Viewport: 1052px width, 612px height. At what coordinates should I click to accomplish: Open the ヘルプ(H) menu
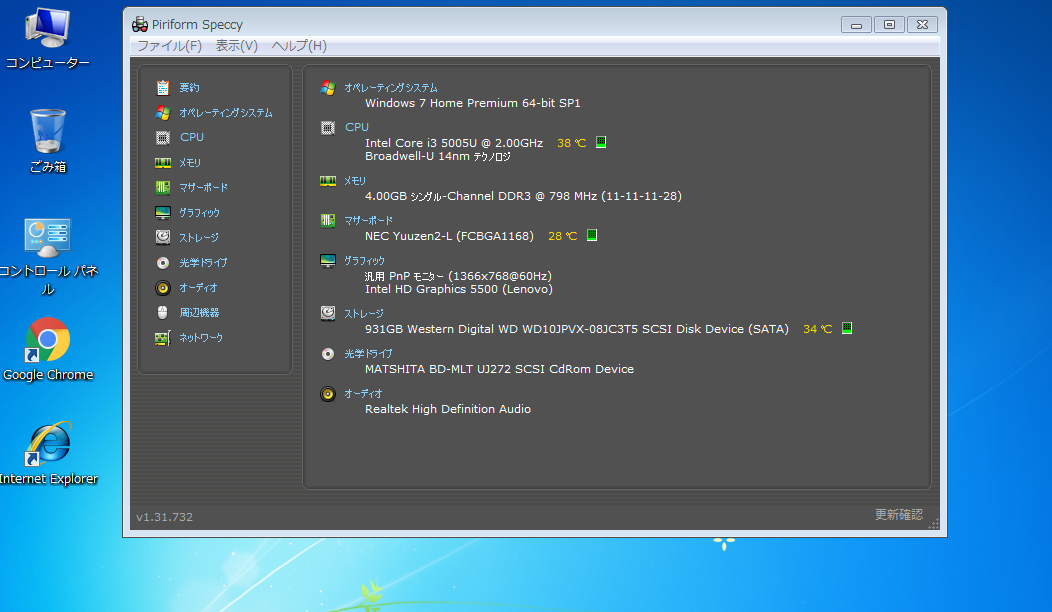pyautogui.click(x=299, y=46)
